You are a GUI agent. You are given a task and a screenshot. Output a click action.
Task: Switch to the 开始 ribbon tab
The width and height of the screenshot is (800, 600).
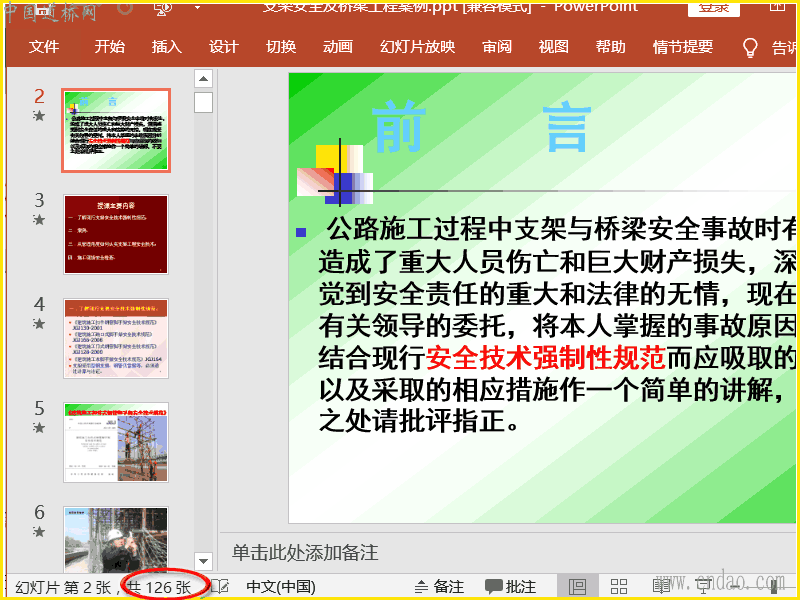point(109,47)
